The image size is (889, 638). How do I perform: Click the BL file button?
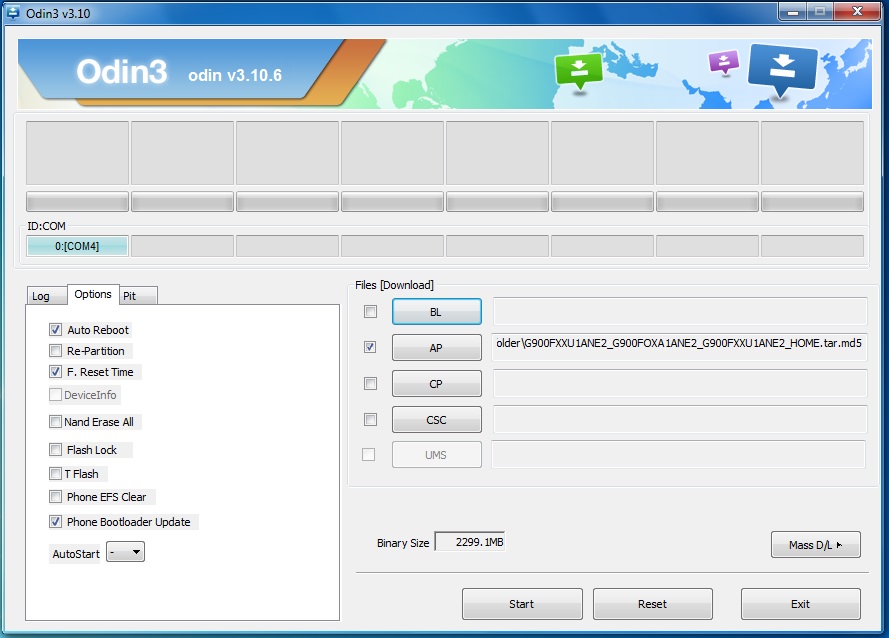(x=437, y=312)
